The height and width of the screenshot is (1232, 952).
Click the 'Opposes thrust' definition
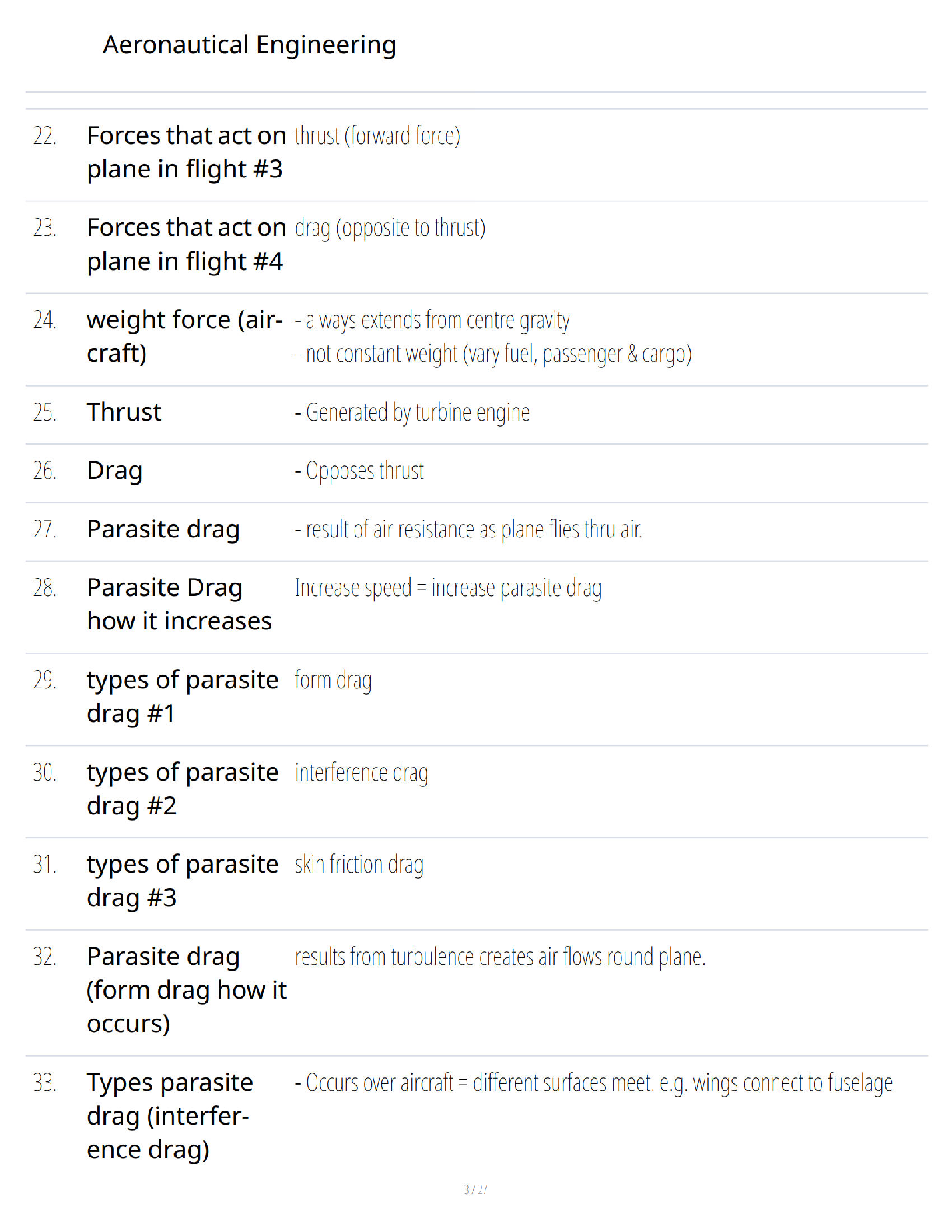click(359, 471)
